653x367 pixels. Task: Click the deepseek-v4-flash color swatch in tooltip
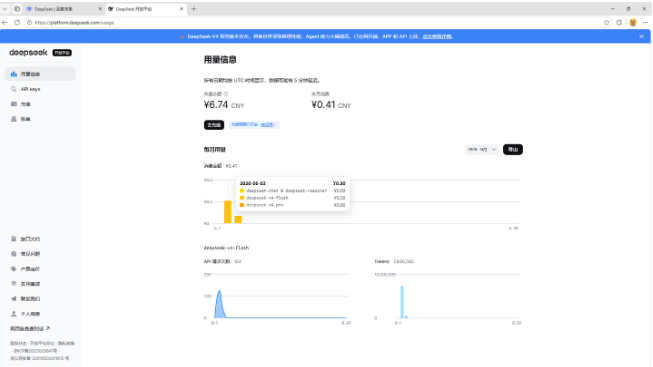(x=242, y=198)
